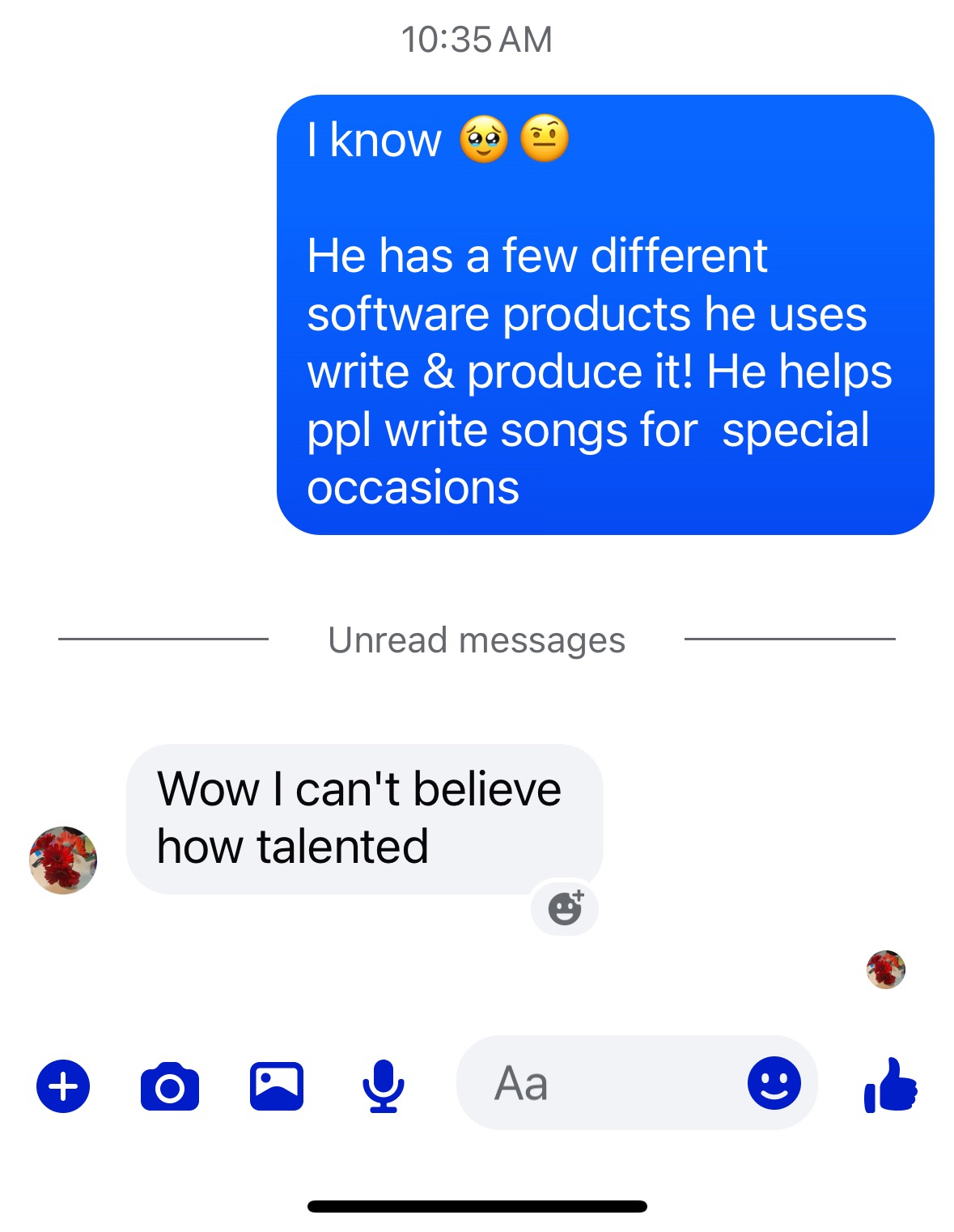Open the plus menu for more actions

click(x=63, y=1085)
